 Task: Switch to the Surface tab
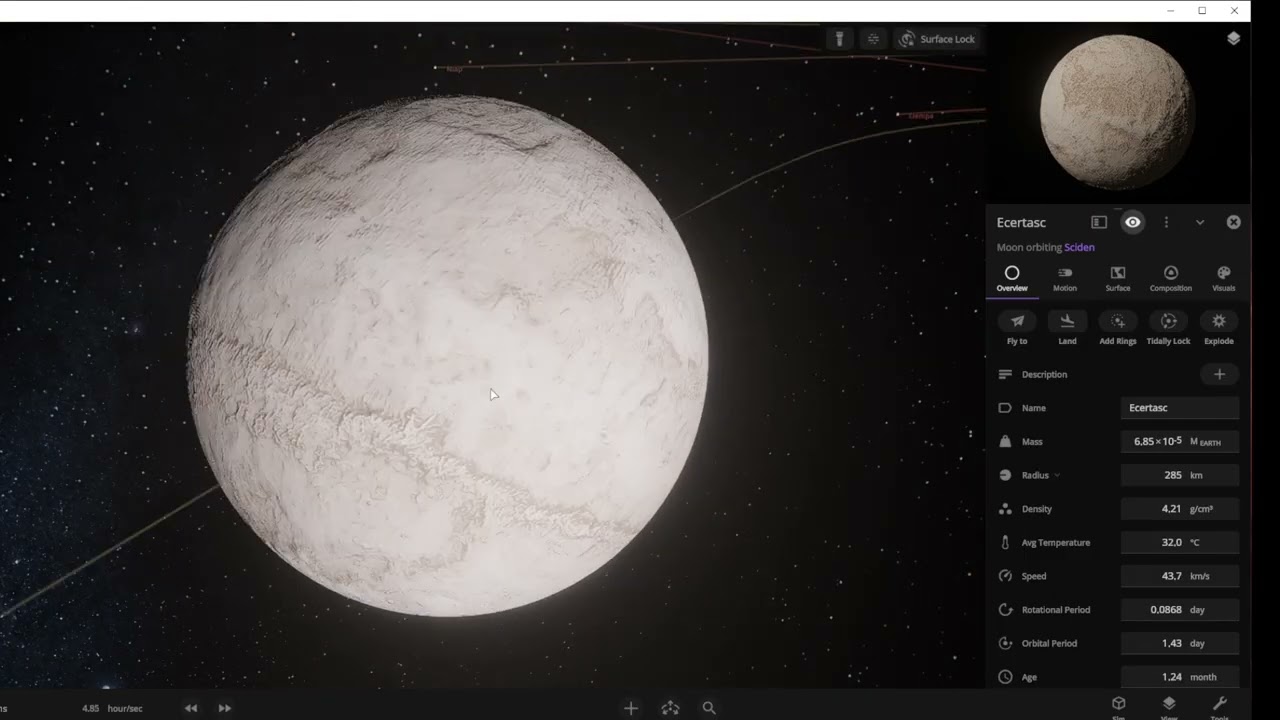[1118, 278]
